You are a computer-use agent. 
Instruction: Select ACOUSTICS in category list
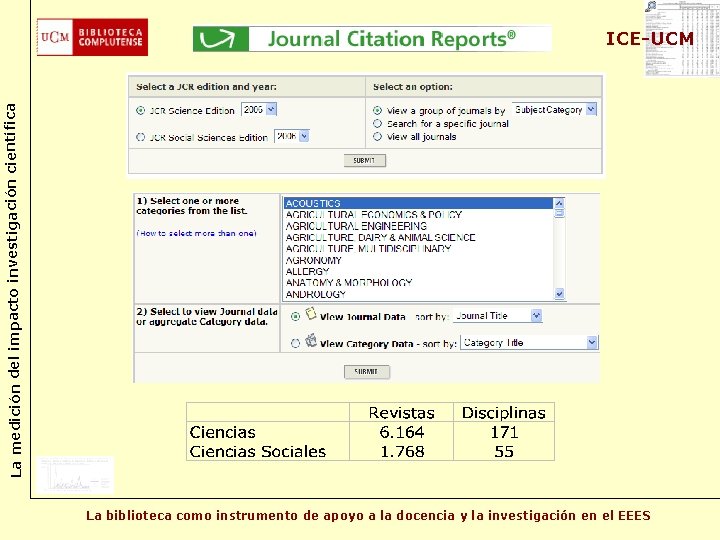[x=418, y=203]
